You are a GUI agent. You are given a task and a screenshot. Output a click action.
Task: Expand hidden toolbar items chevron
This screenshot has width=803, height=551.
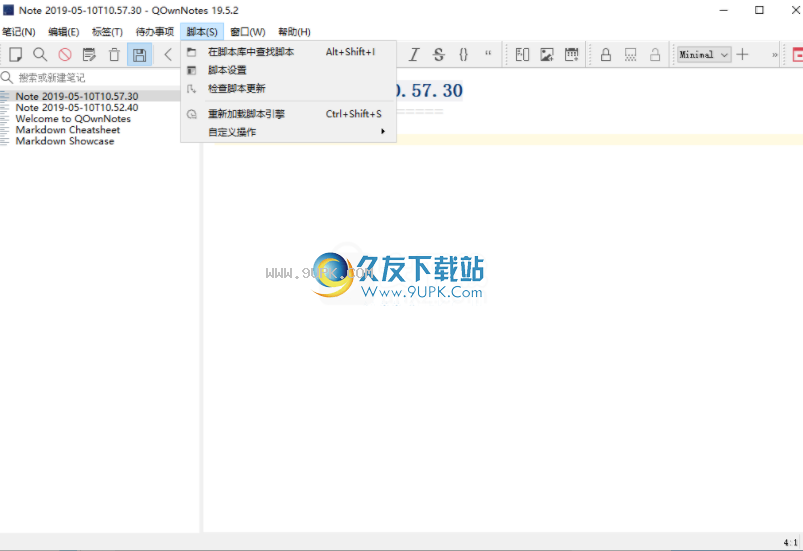coord(774,54)
